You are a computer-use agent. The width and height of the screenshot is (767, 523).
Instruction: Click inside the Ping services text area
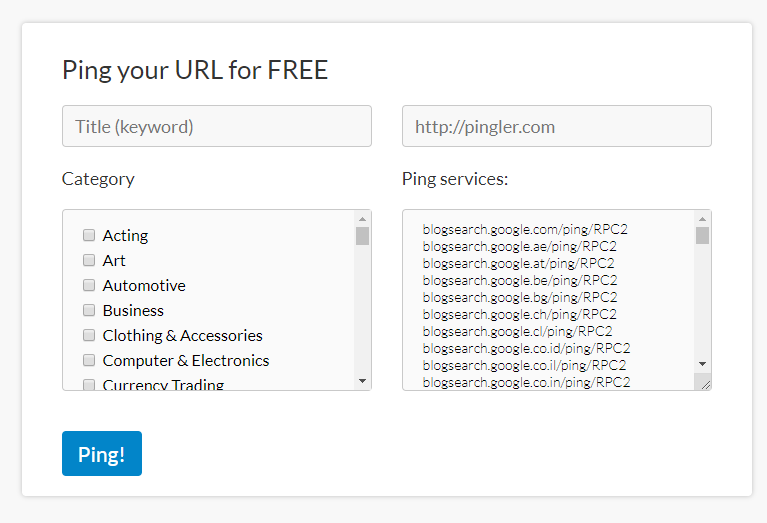click(x=548, y=300)
